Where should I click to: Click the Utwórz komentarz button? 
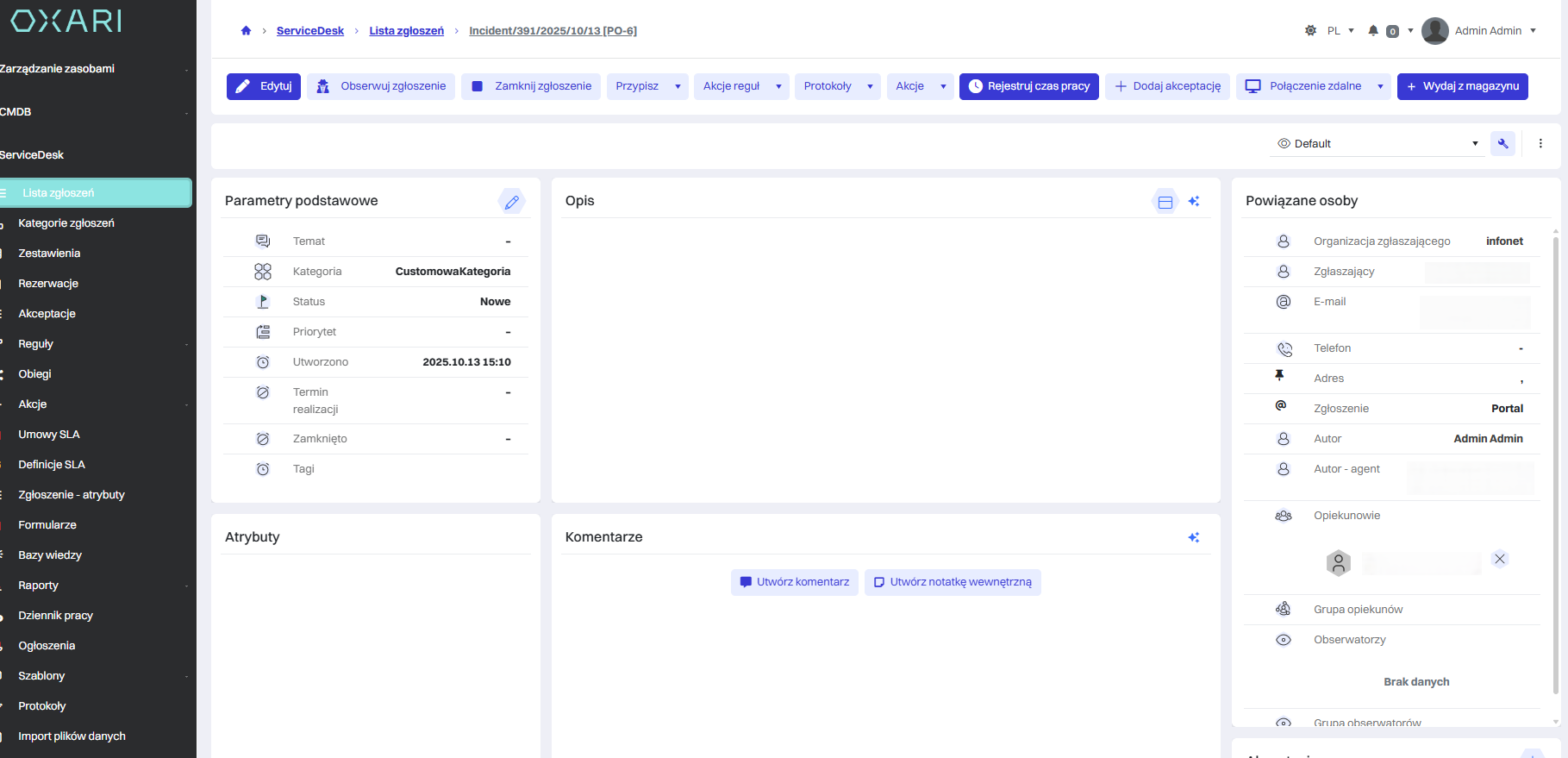tap(794, 582)
